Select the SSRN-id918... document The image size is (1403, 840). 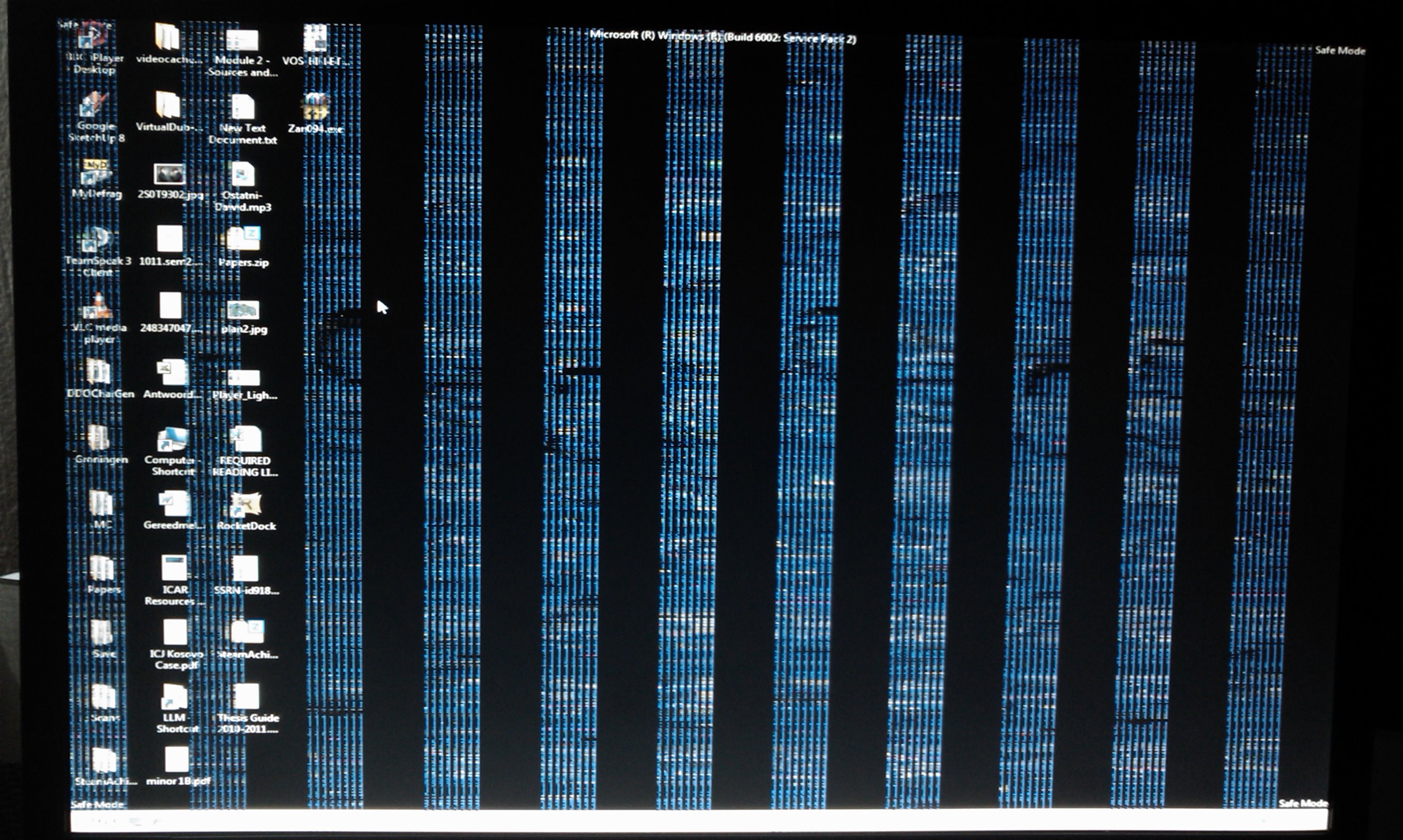point(246,569)
